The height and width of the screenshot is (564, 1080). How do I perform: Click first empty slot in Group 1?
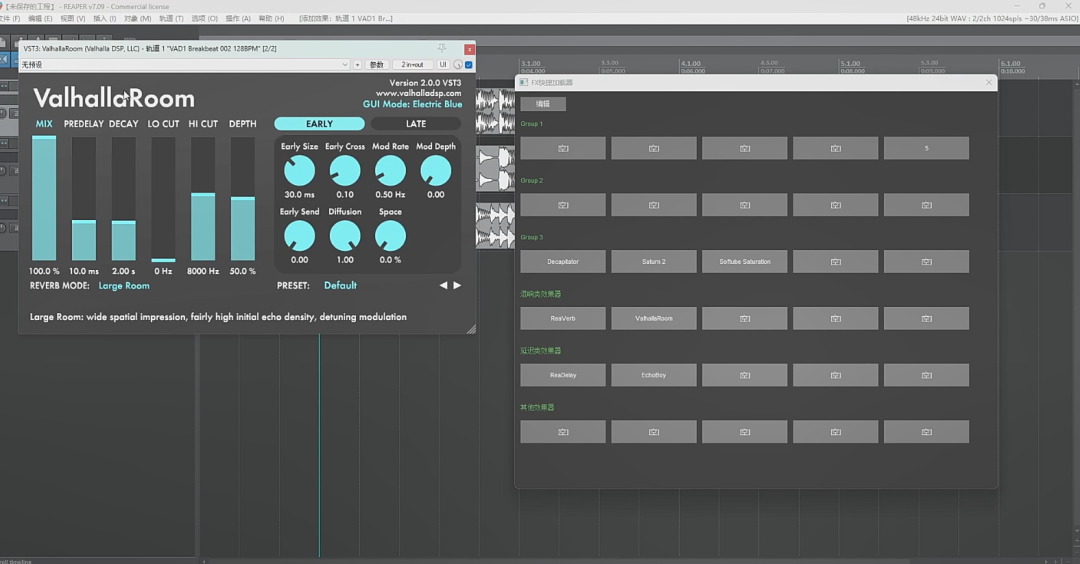point(563,148)
